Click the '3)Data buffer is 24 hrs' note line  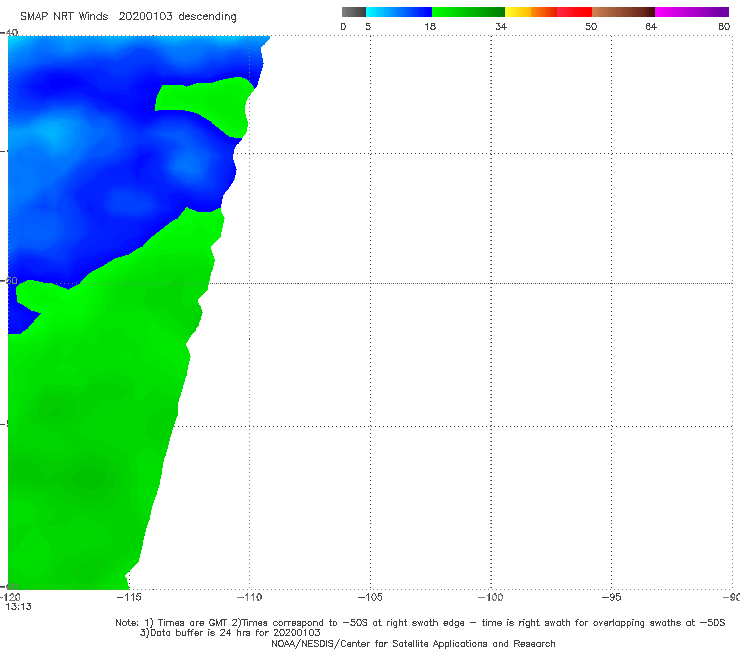230,633
